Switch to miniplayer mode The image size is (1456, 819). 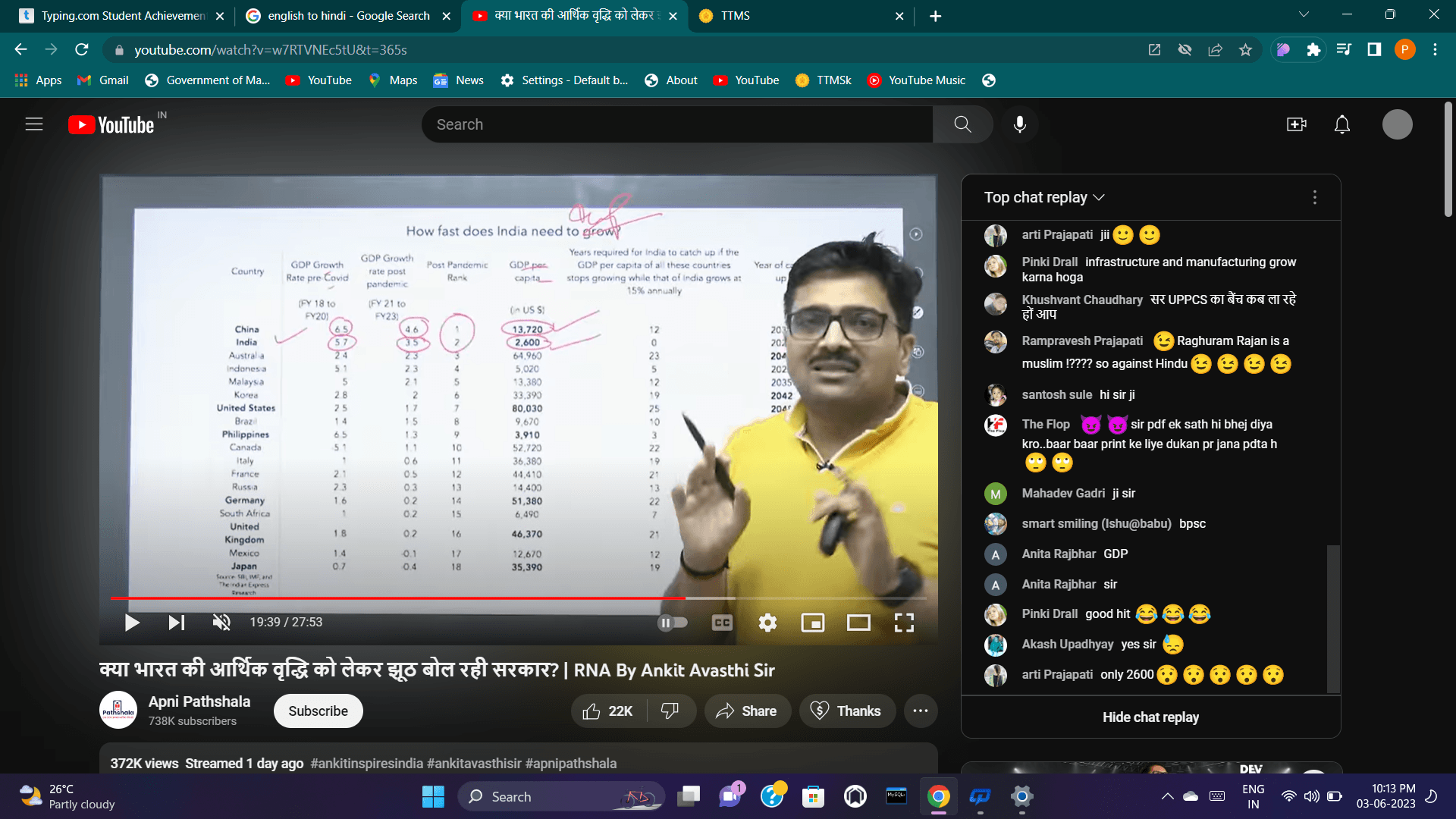pyautogui.click(x=813, y=623)
